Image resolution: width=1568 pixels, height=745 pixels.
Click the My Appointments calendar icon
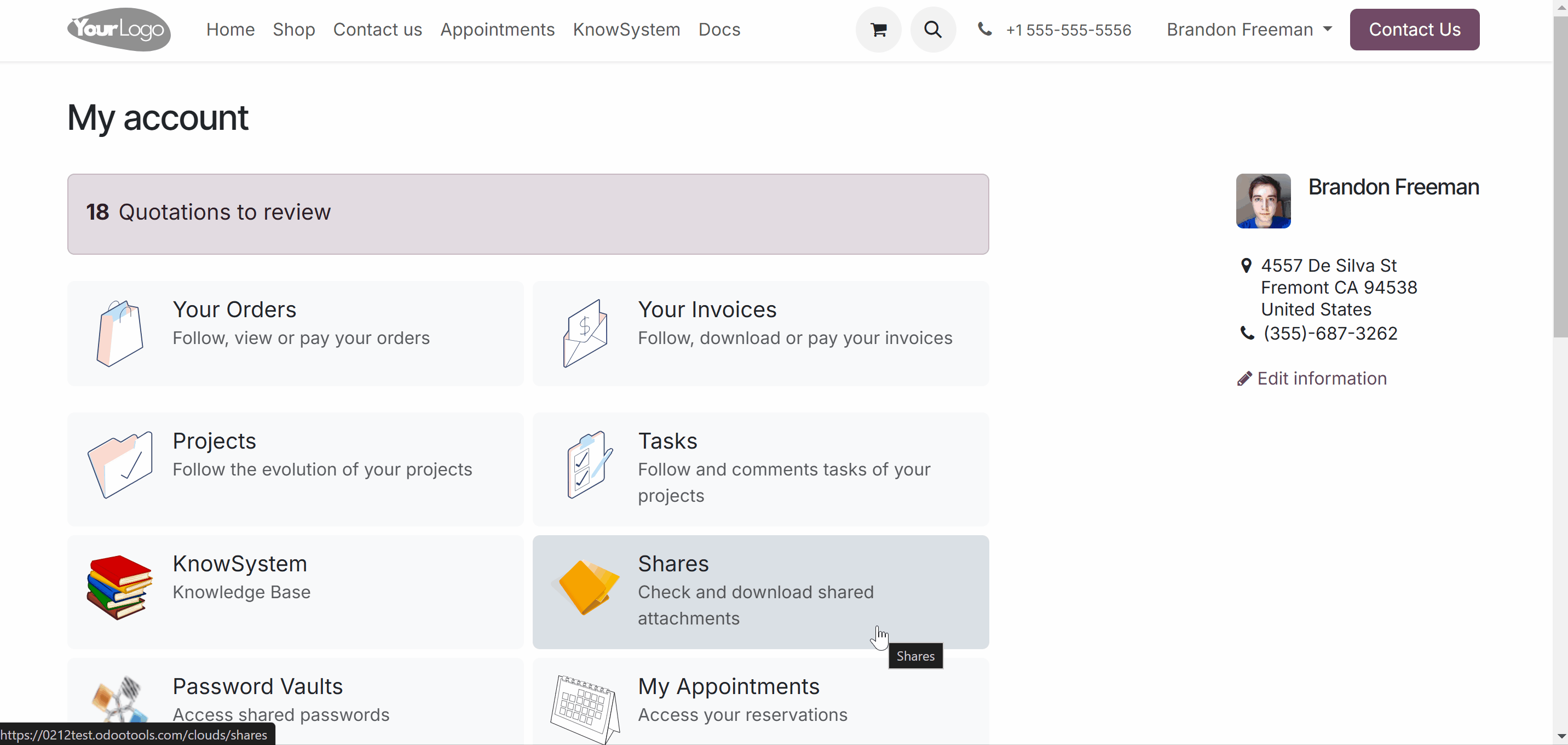click(x=585, y=709)
